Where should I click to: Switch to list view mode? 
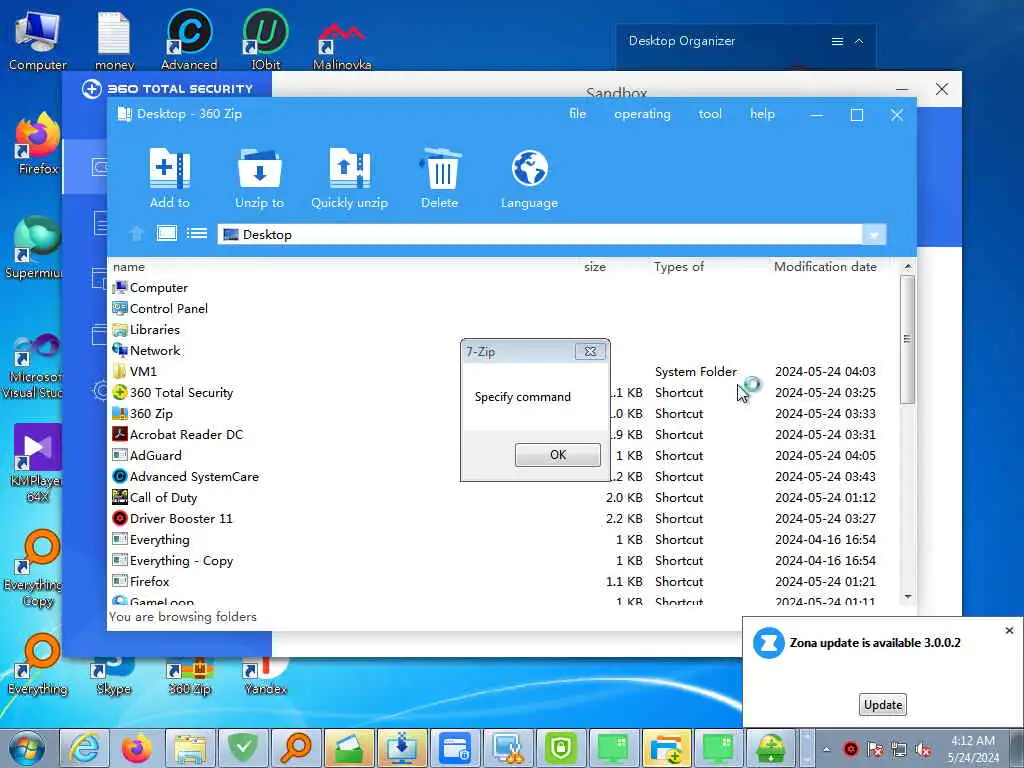pyautogui.click(x=197, y=233)
